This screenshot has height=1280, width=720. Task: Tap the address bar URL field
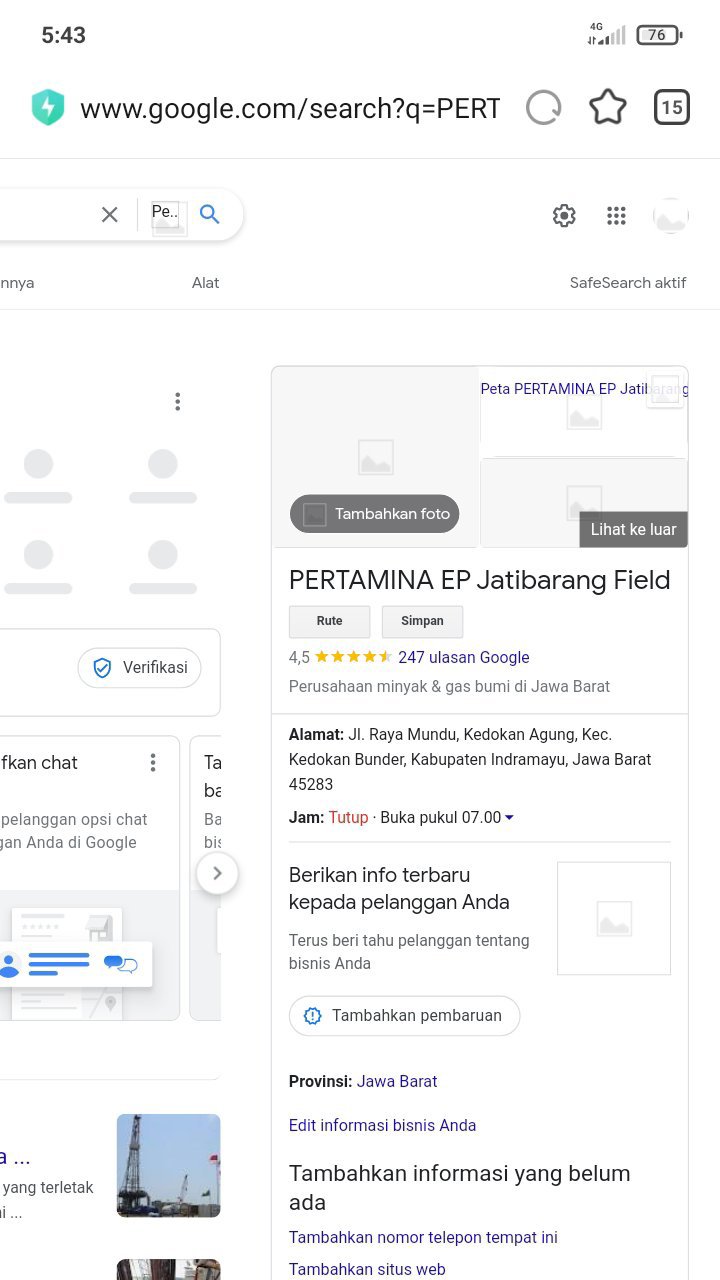click(290, 108)
